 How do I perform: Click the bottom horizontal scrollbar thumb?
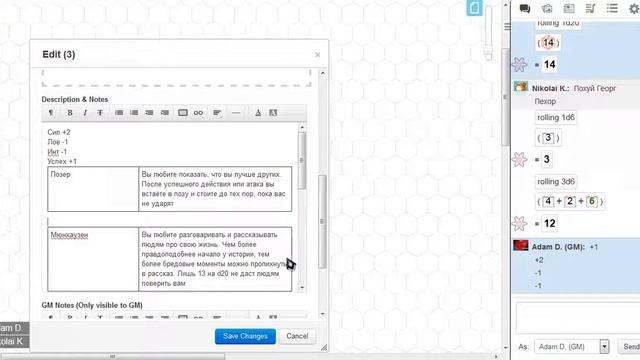[x=112, y=356]
